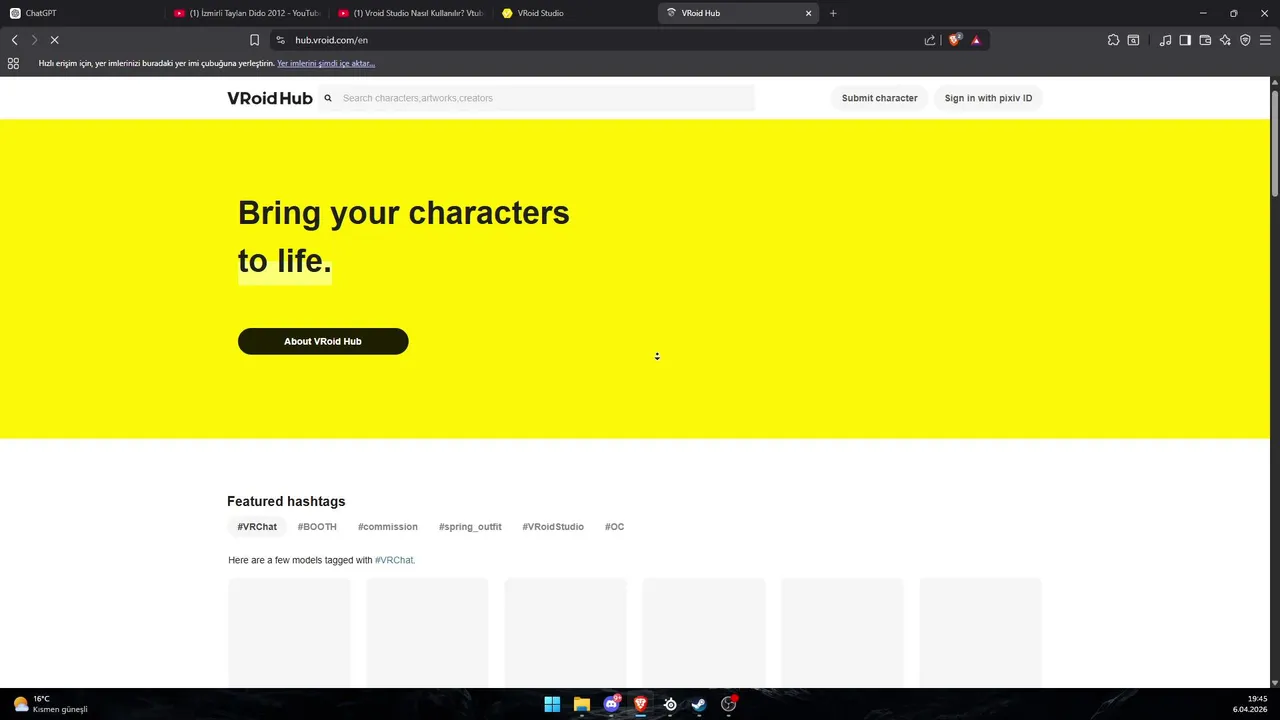Image resolution: width=1280 pixels, height=720 pixels.
Task: Bookmark this page with the bookmark icon
Action: click(254, 40)
